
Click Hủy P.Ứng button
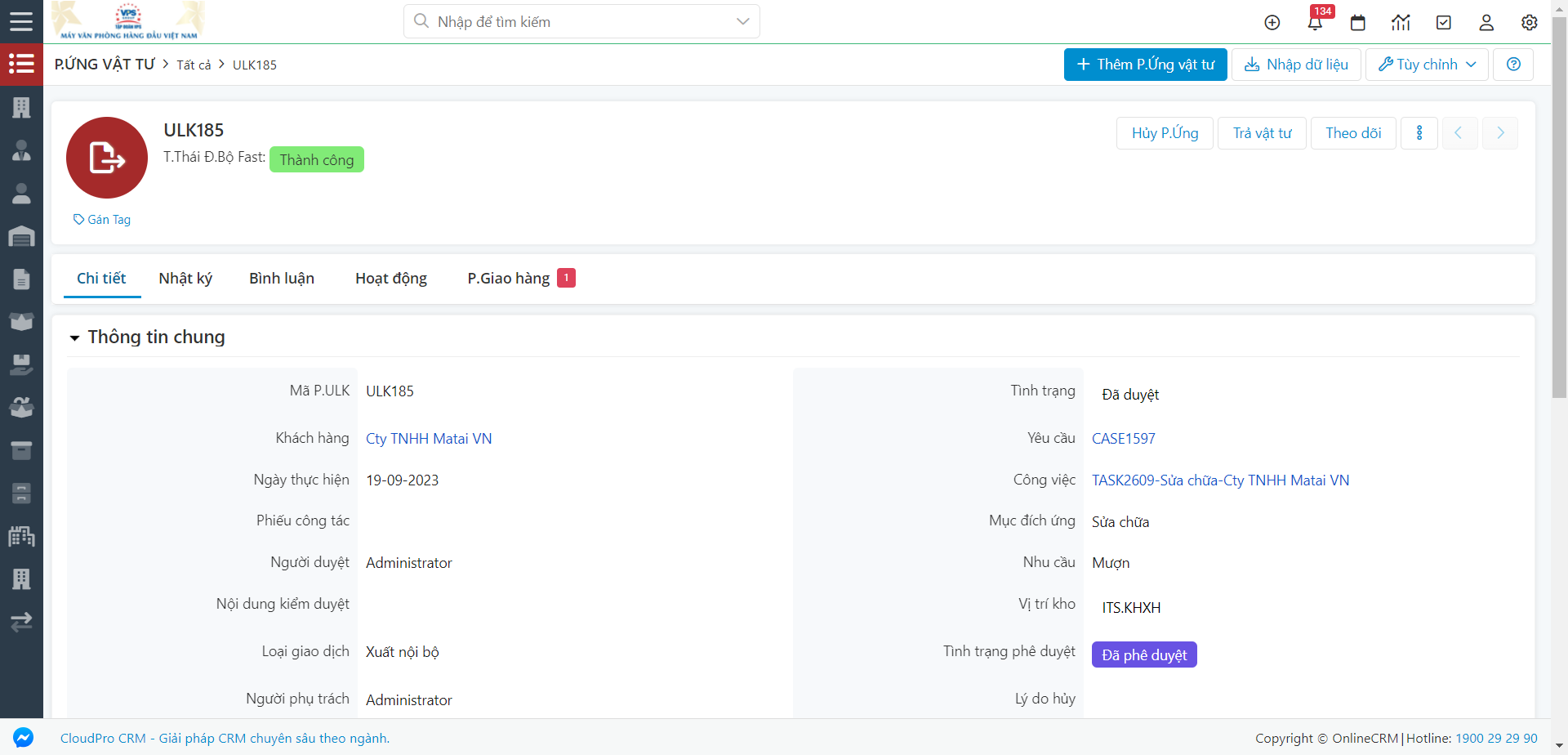(x=1165, y=133)
